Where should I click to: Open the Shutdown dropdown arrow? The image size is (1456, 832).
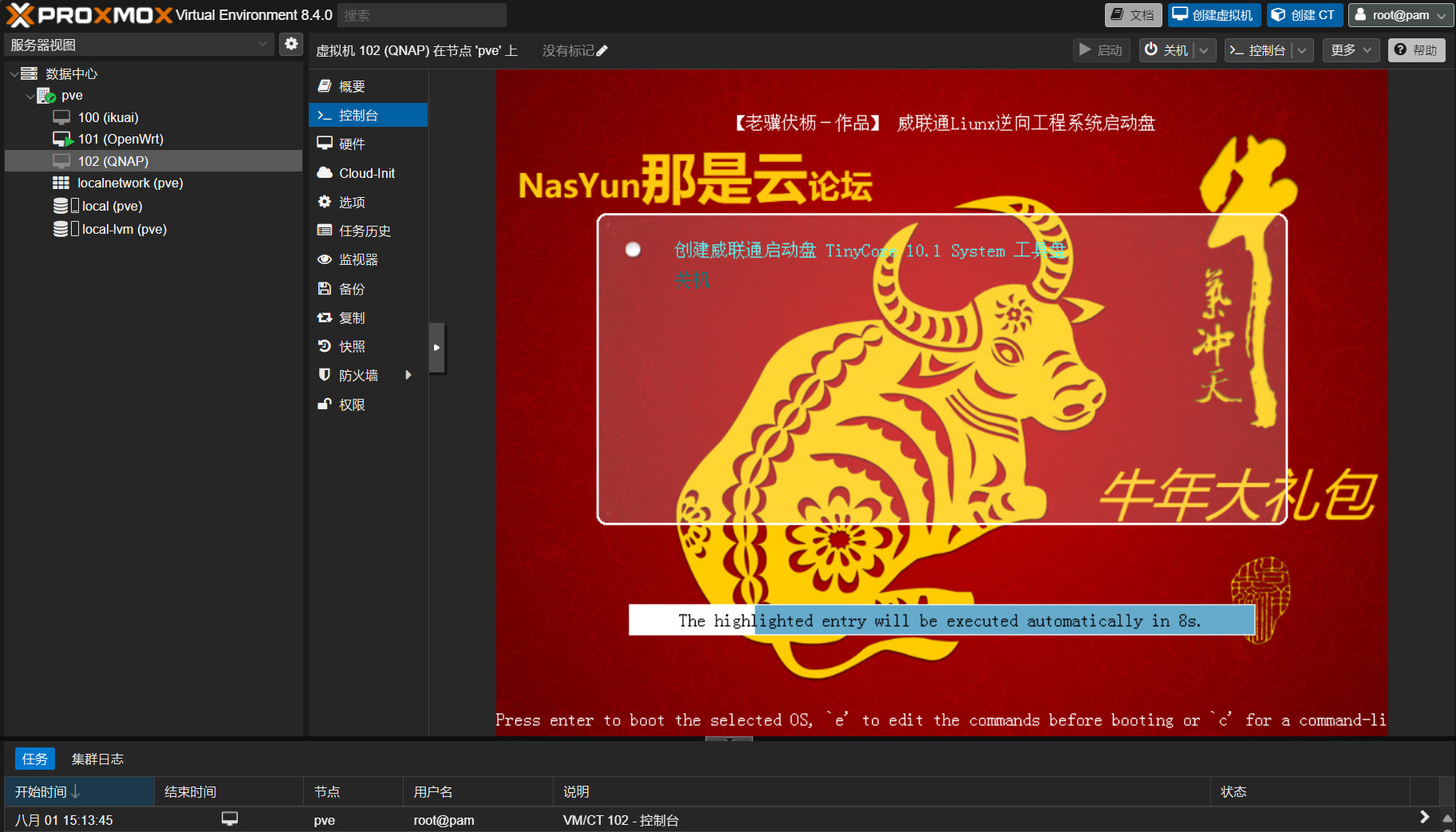coord(1205,50)
